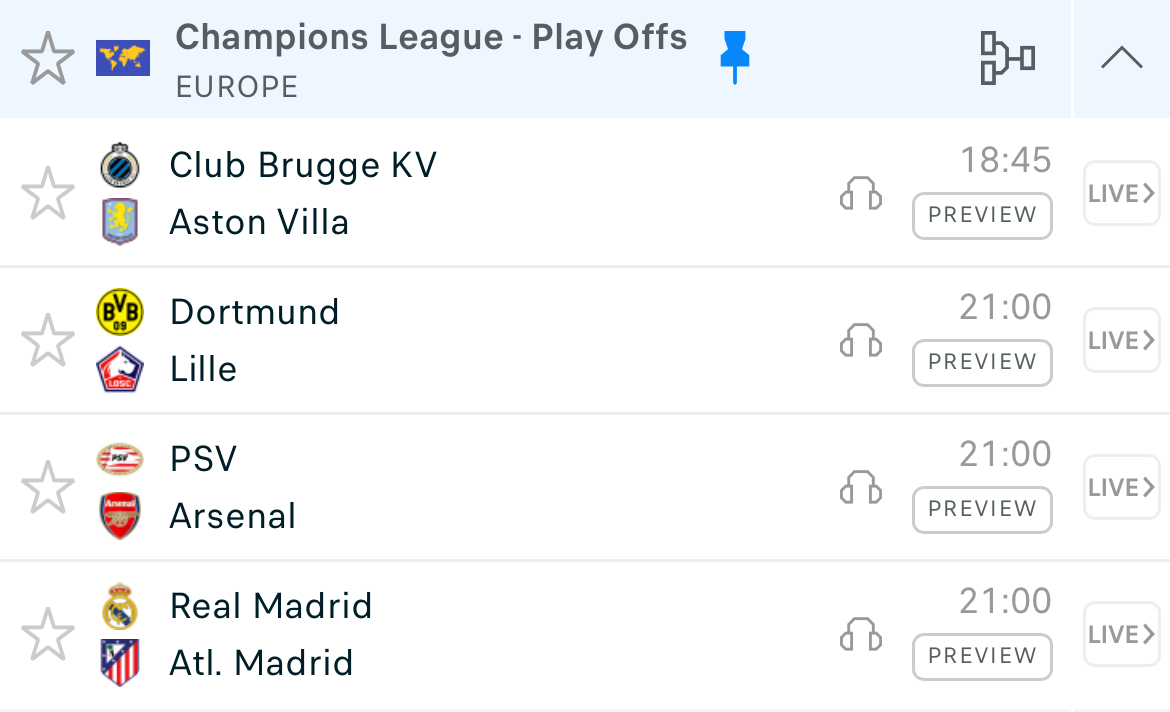
Task: Click LIVE button for Real Madrid match
Action: click(x=1121, y=635)
